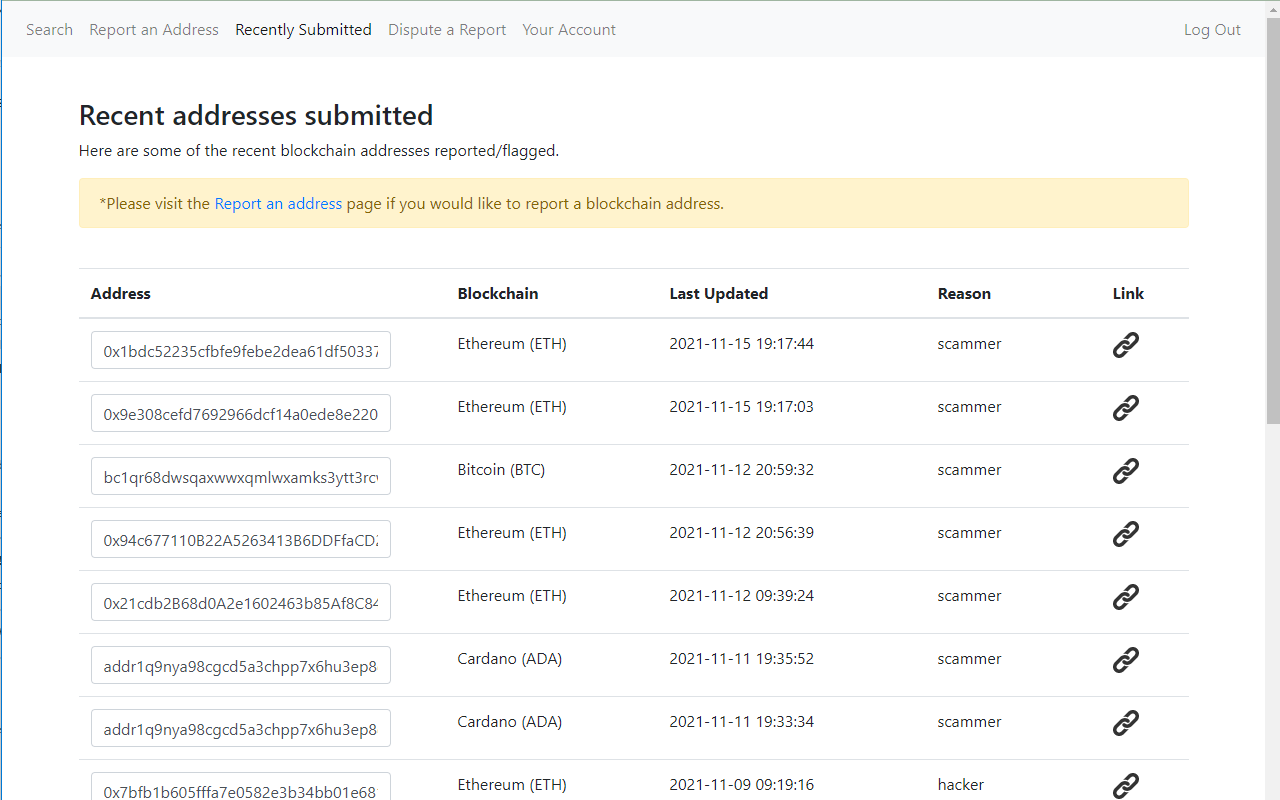The image size is (1280, 800).
Task: Select address field starting 0x7bfb1b605fffa7e
Action: [241, 787]
